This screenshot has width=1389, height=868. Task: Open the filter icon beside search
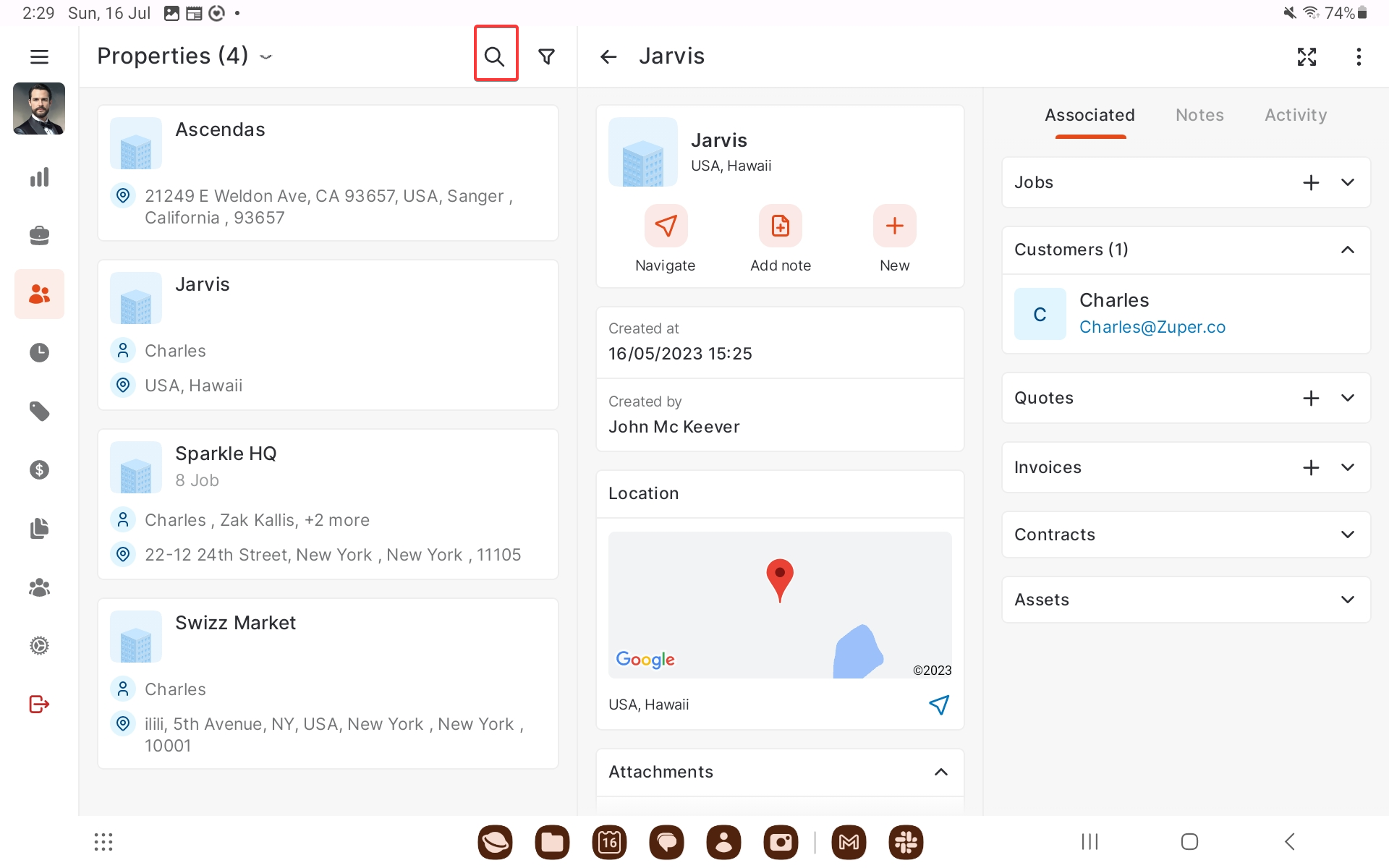click(x=547, y=56)
